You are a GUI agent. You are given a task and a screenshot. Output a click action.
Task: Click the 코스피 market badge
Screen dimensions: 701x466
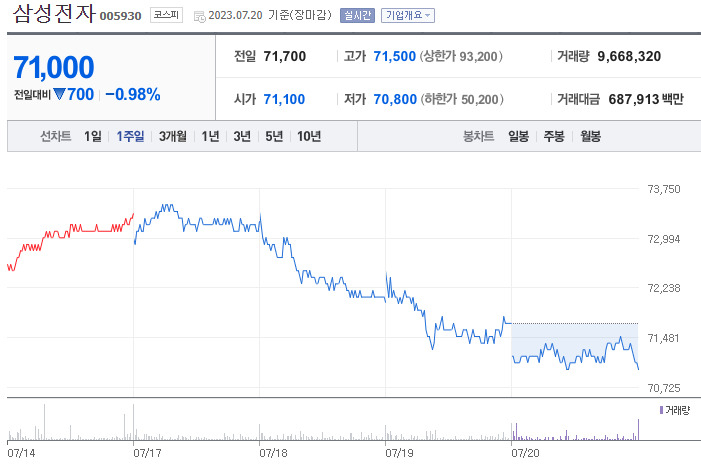click(166, 15)
